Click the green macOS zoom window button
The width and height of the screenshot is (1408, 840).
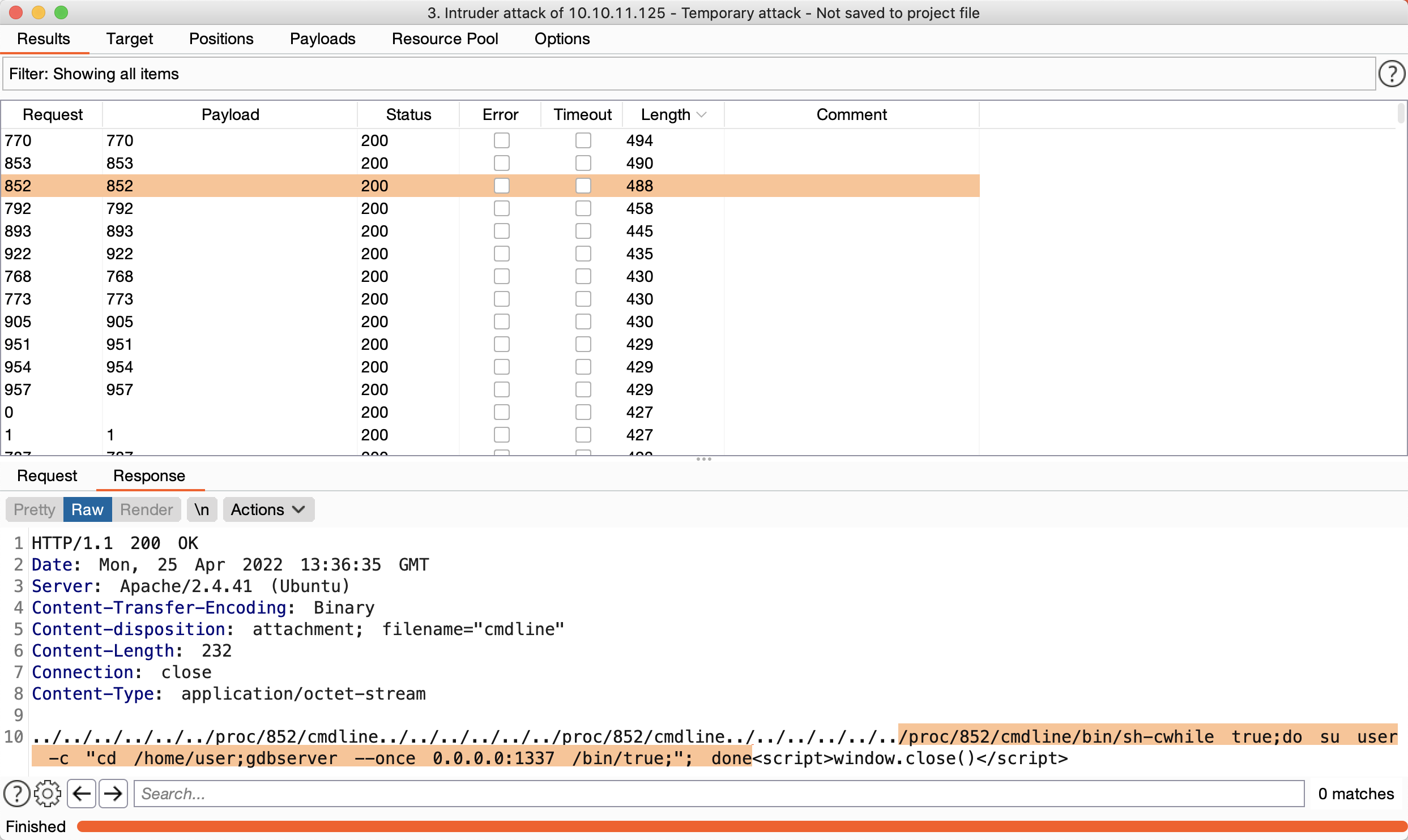click(x=61, y=12)
